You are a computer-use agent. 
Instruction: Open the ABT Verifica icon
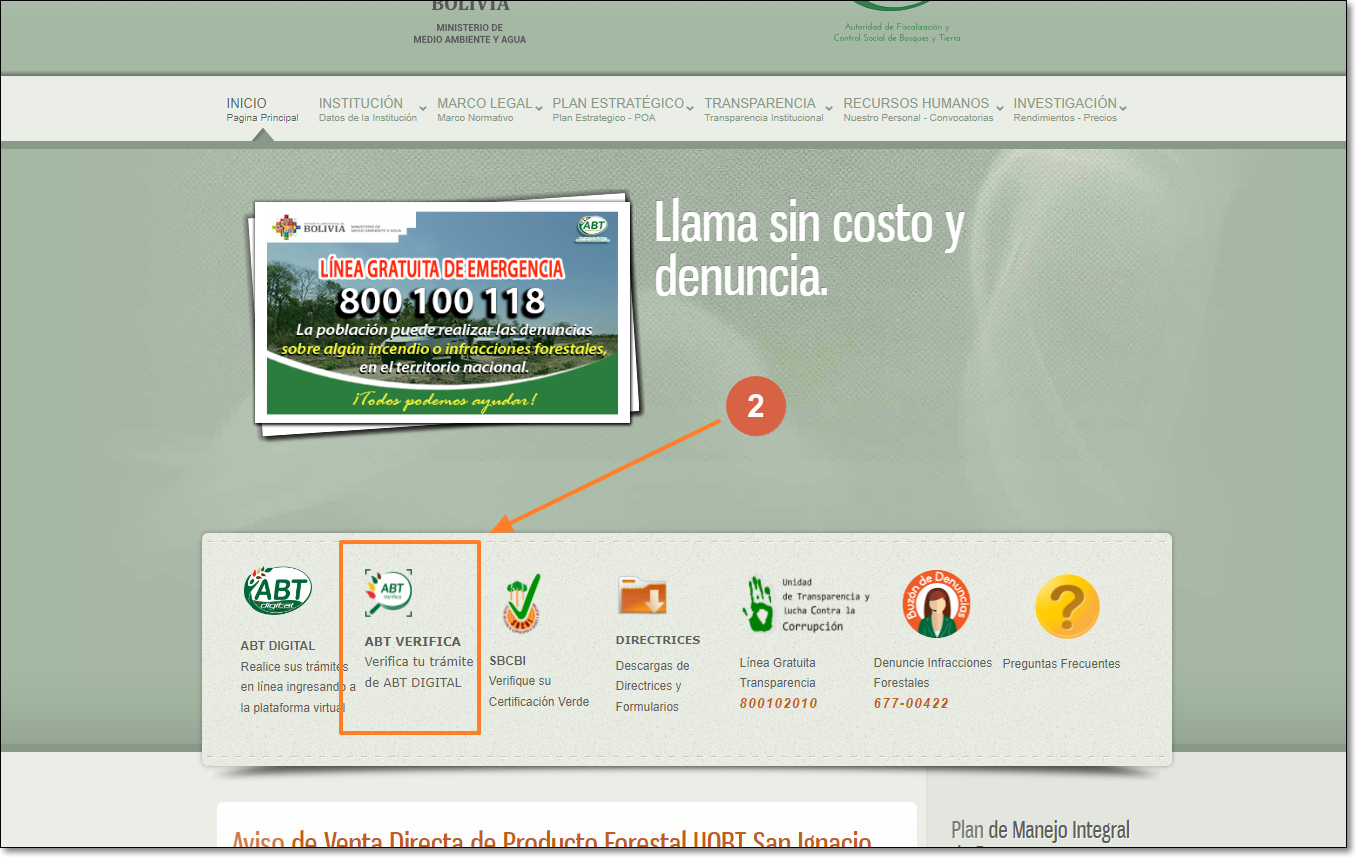click(389, 593)
